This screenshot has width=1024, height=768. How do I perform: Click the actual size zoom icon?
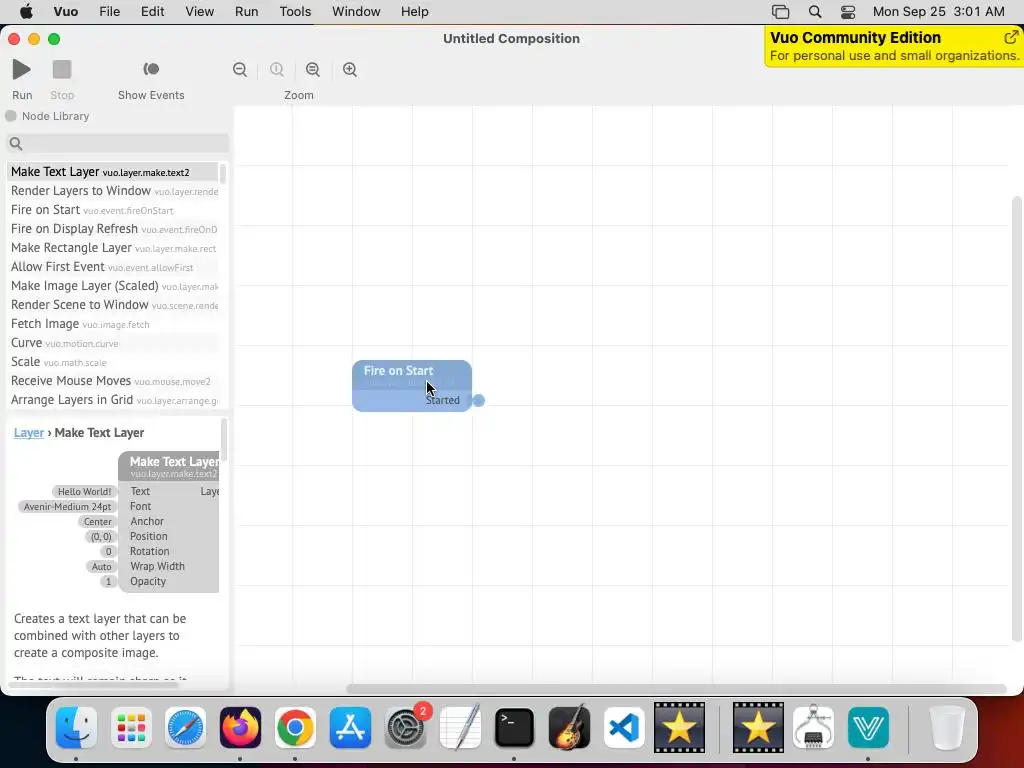click(x=276, y=69)
